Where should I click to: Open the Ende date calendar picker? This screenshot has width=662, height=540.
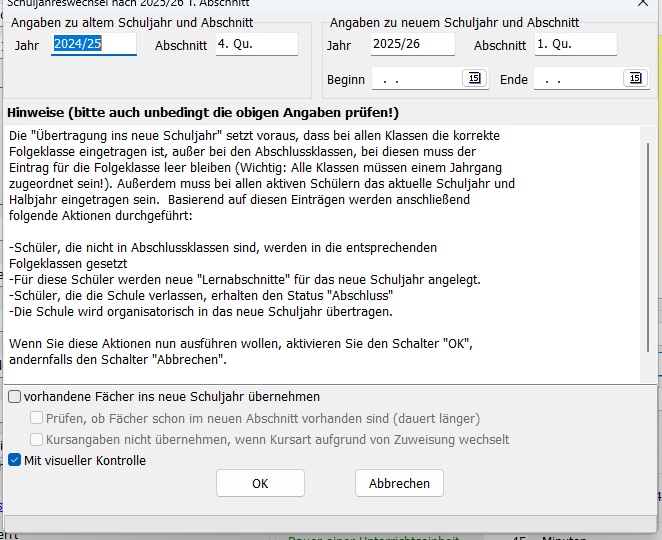point(635,78)
